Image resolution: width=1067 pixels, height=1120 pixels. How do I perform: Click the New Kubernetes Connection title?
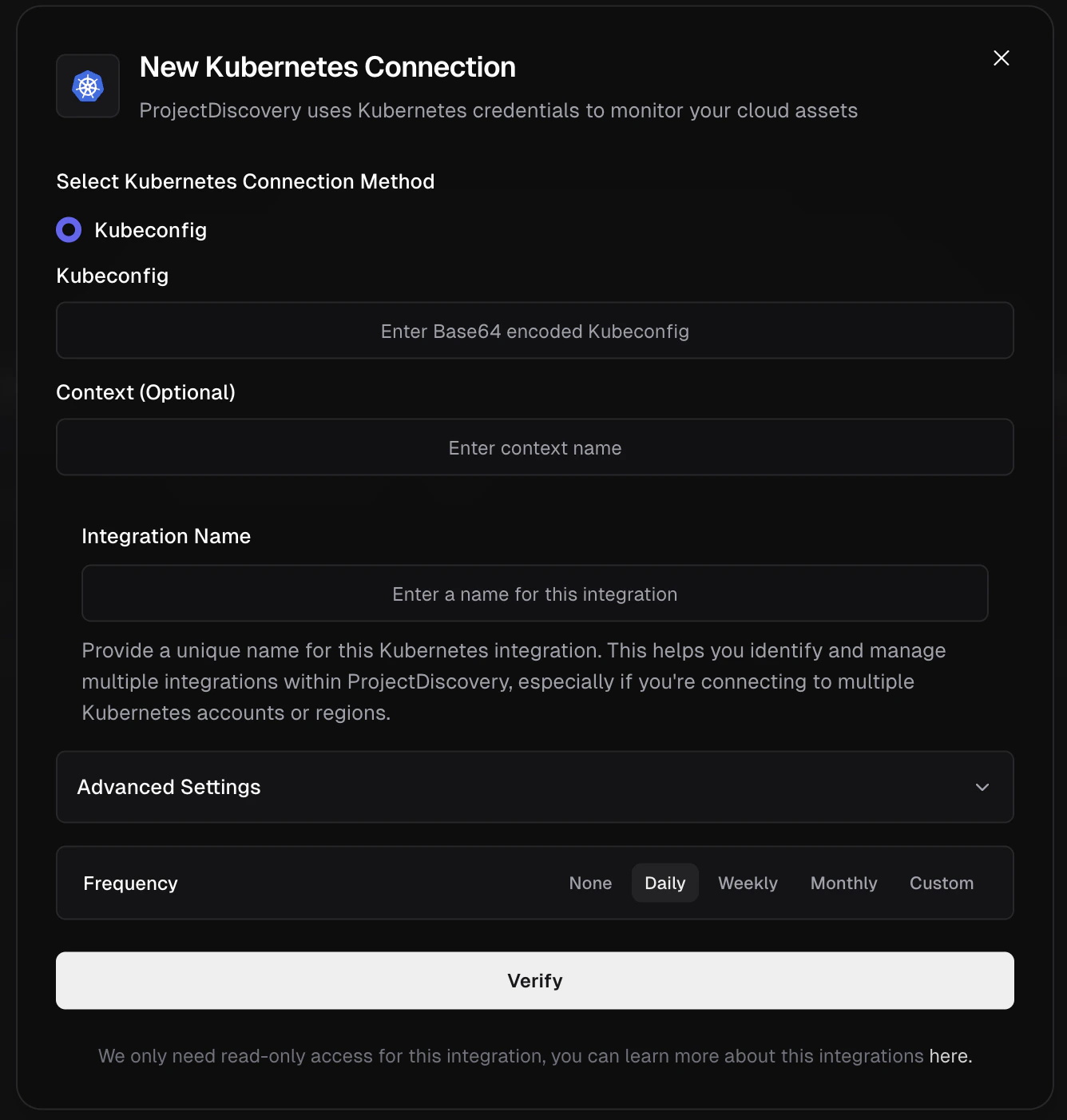click(327, 67)
